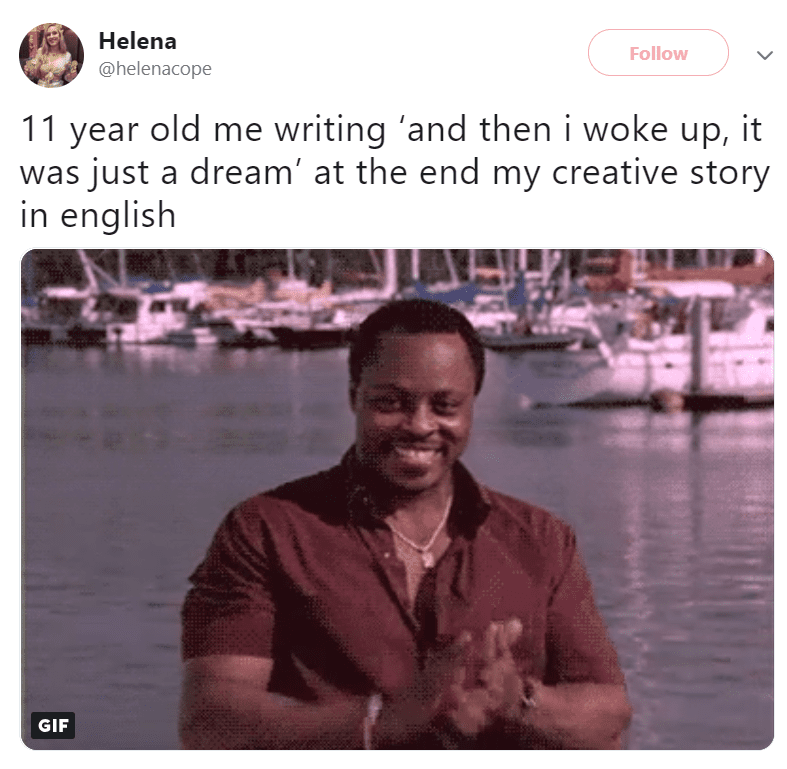Click the word 'creative story' in the tweet
This screenshot has width=787, height=769.
click(661, 173)
